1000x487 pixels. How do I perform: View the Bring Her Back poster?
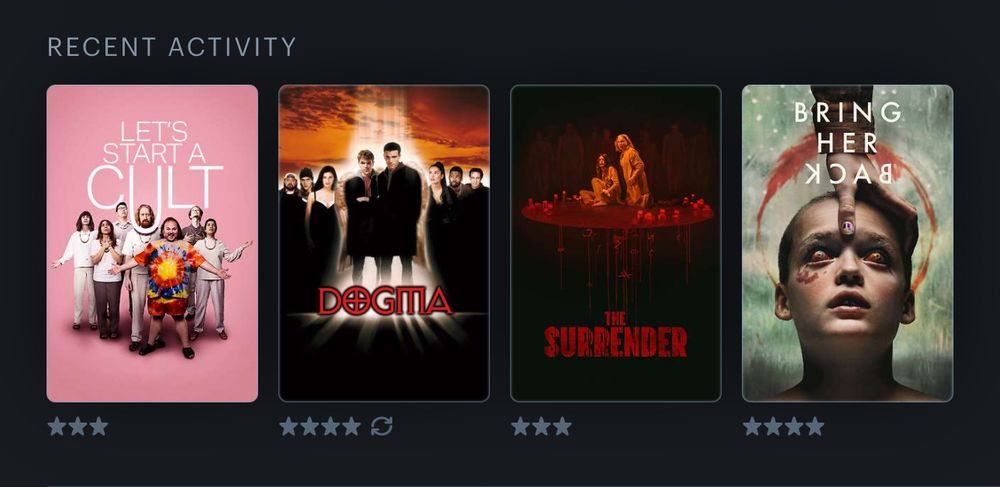[x=848, y=244]
